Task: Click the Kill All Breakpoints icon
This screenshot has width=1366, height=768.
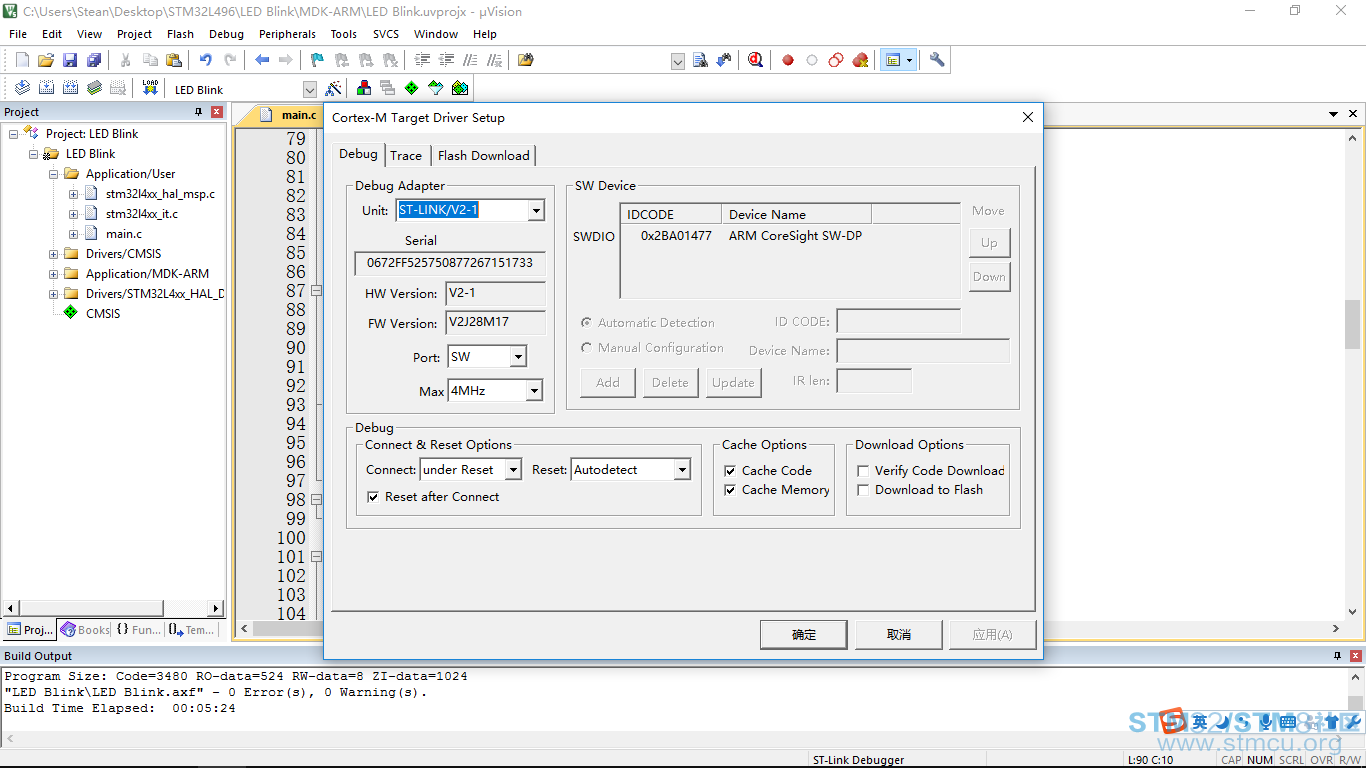Action: point(860,60)
